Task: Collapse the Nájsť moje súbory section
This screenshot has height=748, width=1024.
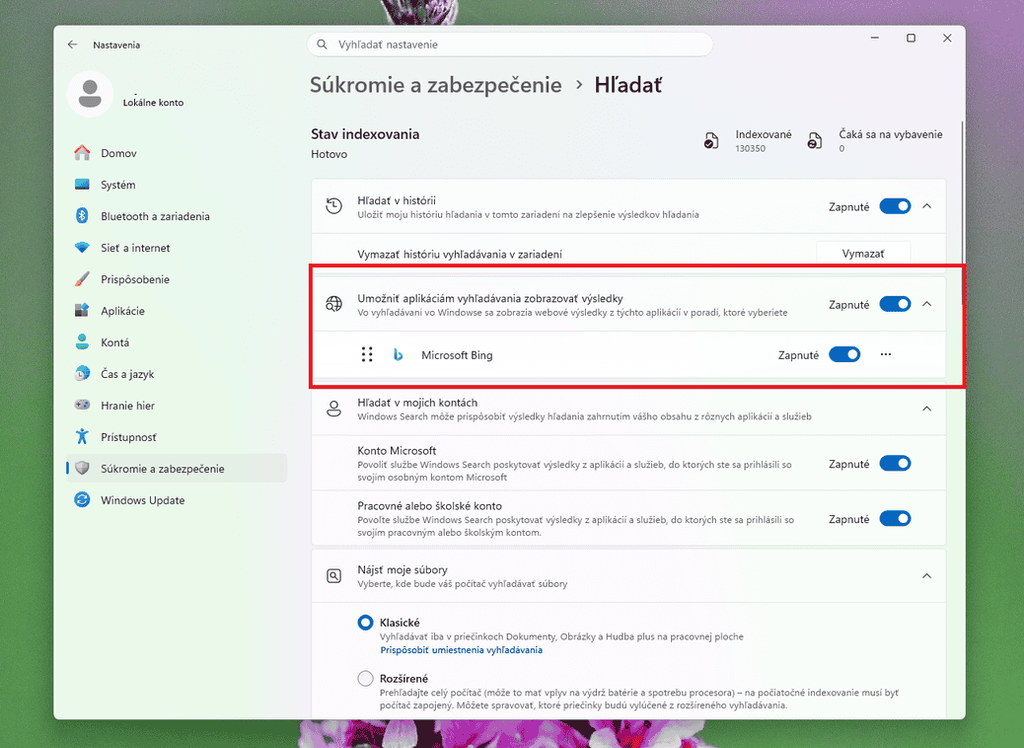Action: (x=927, y=576)
